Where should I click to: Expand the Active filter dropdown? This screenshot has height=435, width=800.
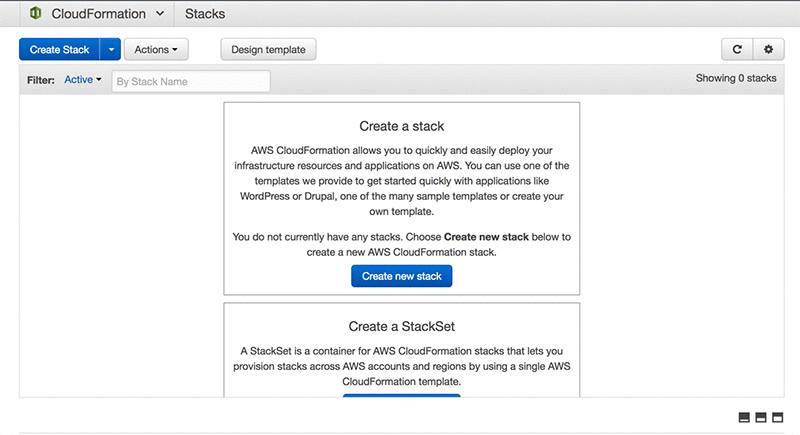[x=83, y=80]
